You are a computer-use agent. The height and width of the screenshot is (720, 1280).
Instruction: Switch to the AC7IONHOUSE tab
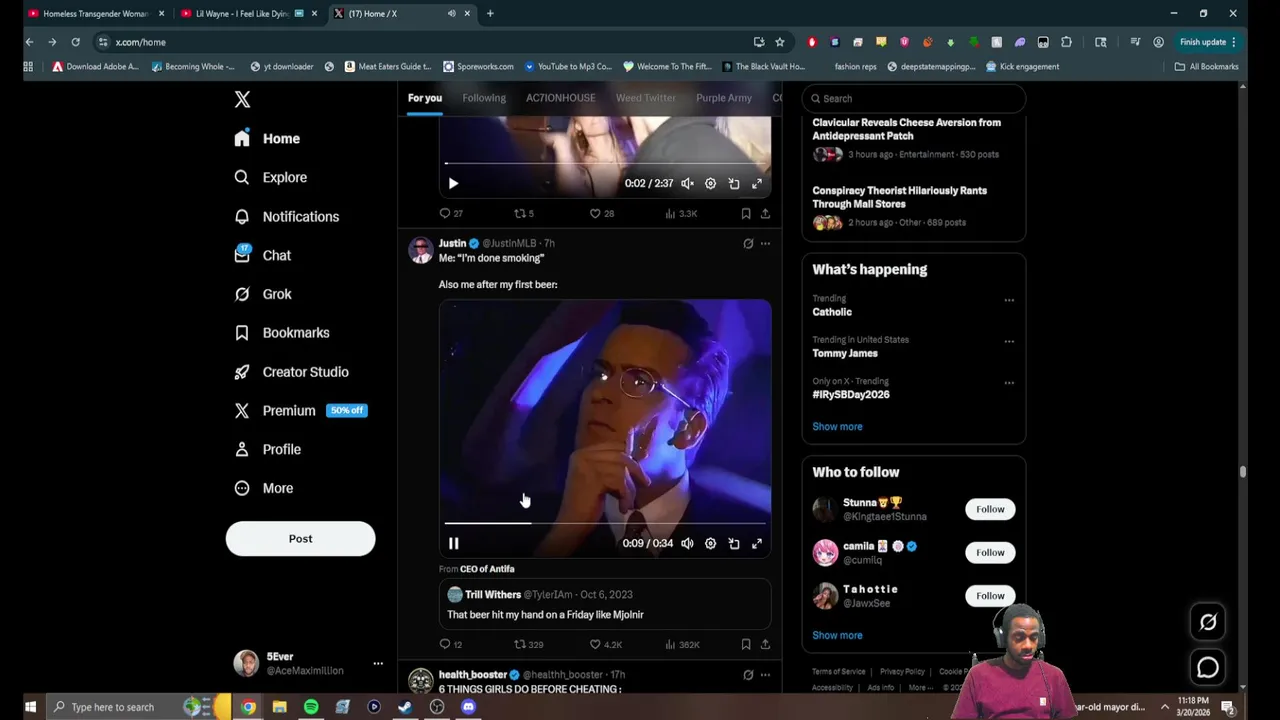[x=560, y=98]
